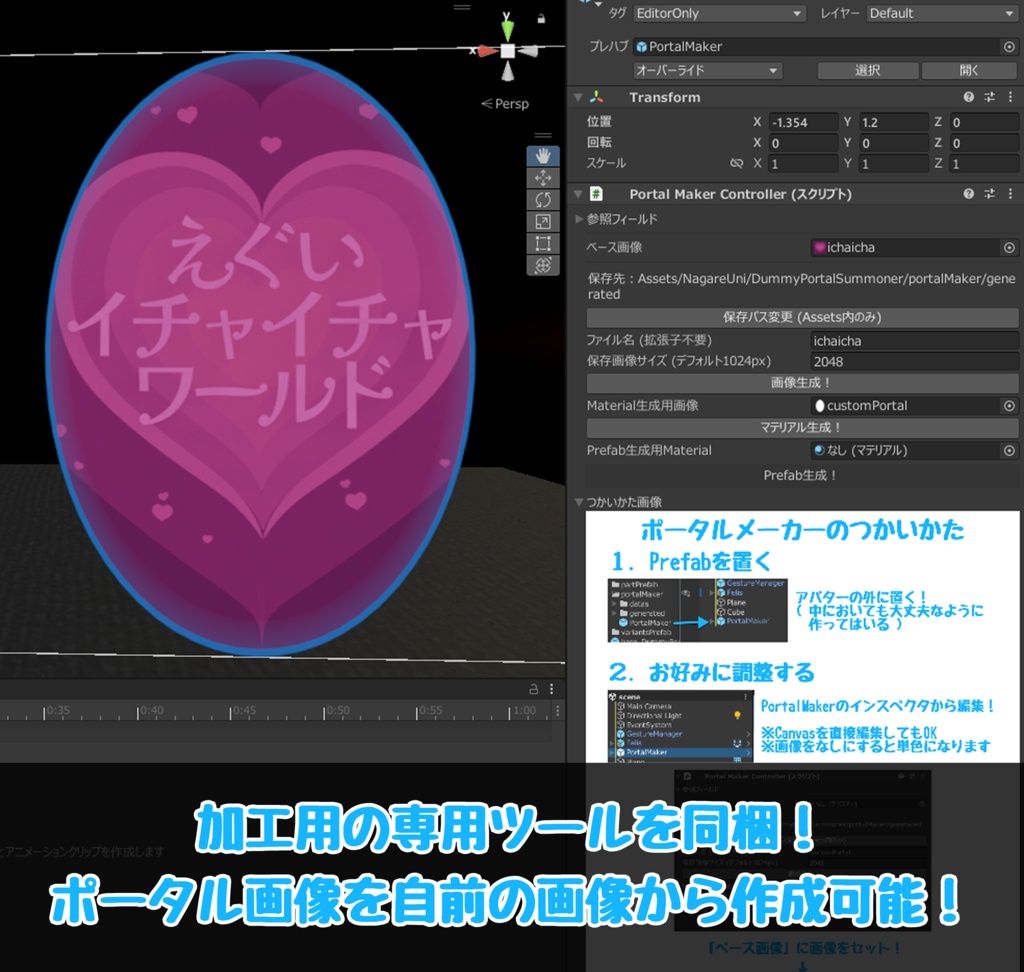Open the オーバーライド dropdown
This screenshot has height=972, width=1024.
707,70
